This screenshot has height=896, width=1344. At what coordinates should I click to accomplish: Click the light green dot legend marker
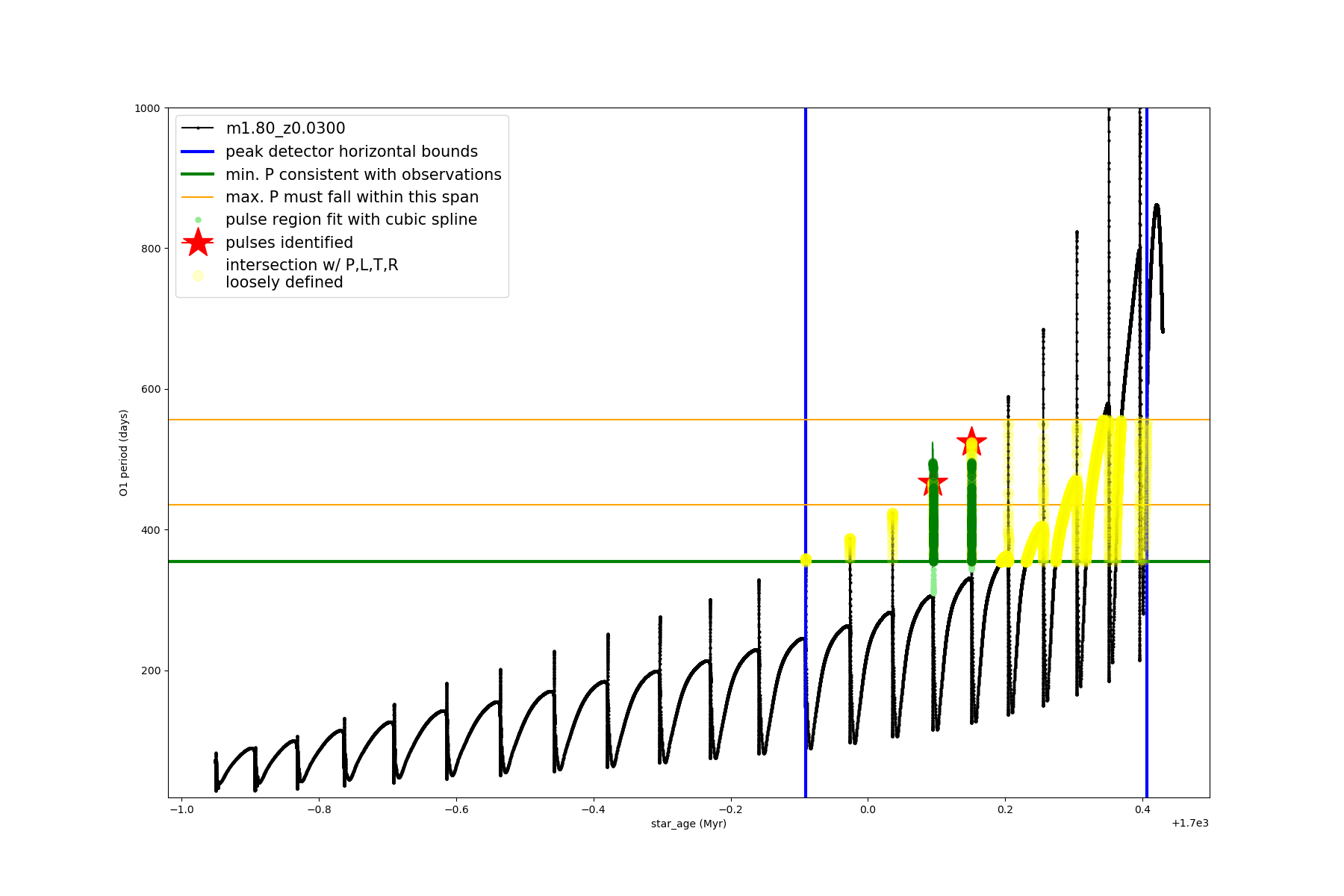coord(198,220)
